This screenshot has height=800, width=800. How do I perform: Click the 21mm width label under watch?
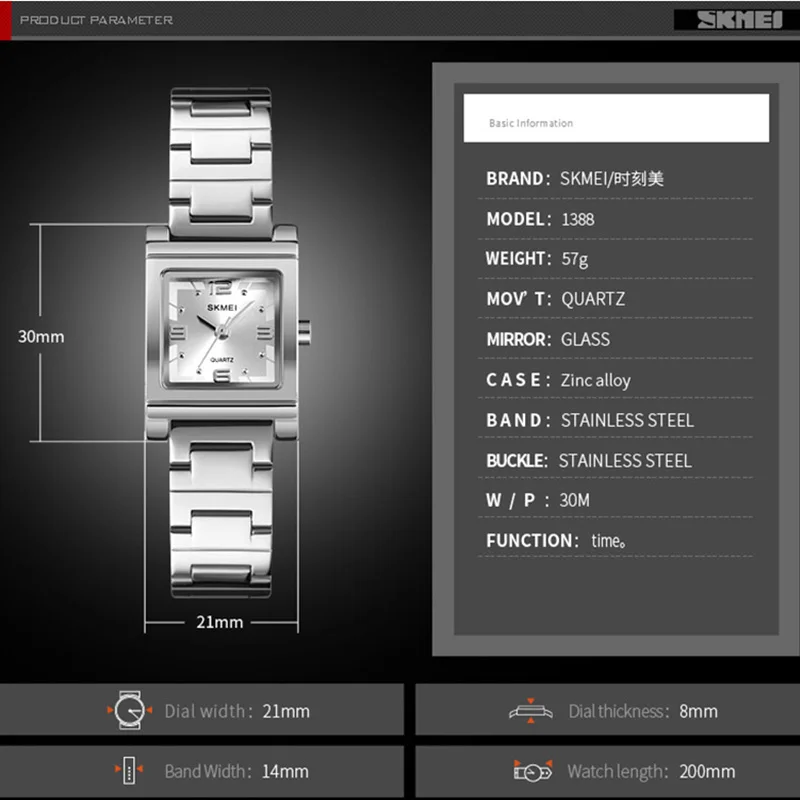click(x=219, y=621)
